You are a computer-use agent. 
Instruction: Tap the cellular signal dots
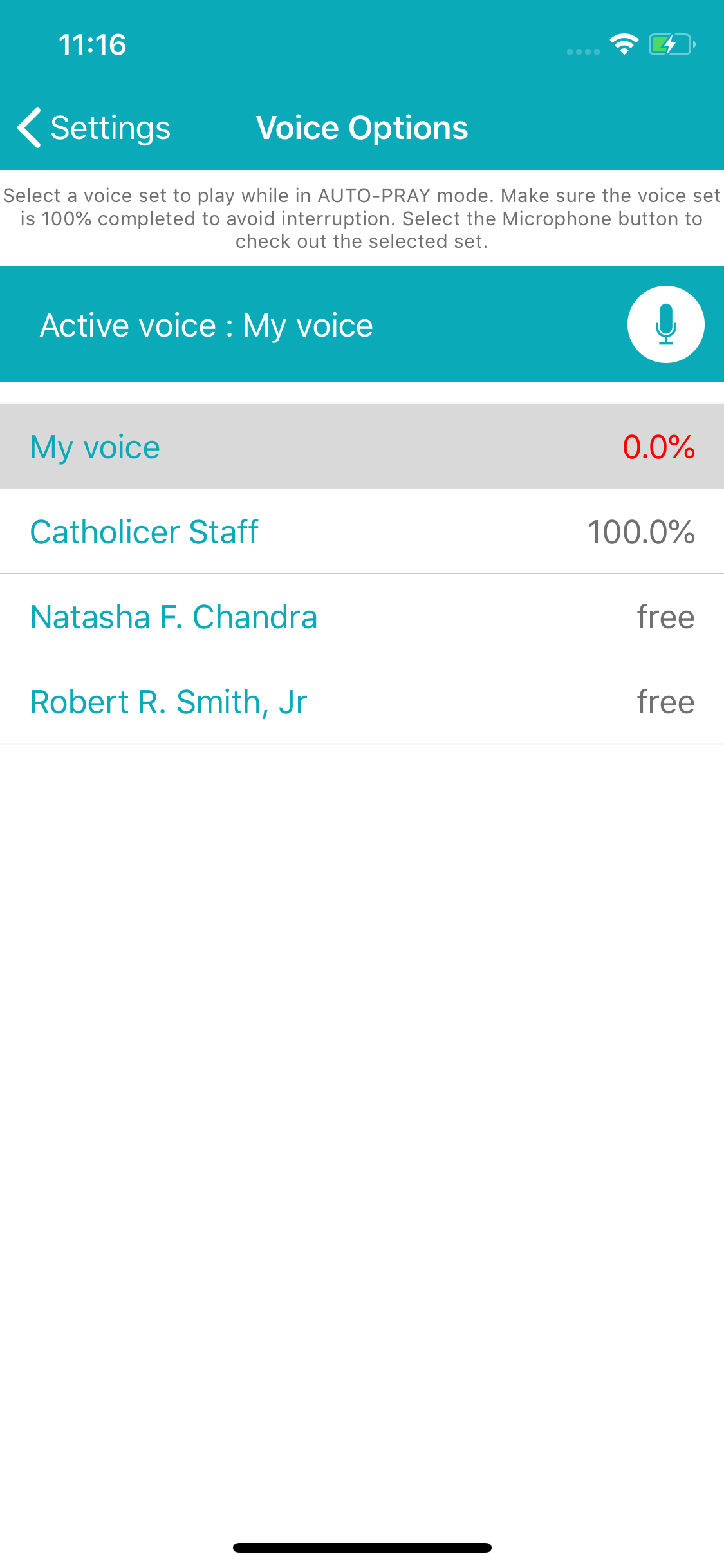tap(583, 51)
